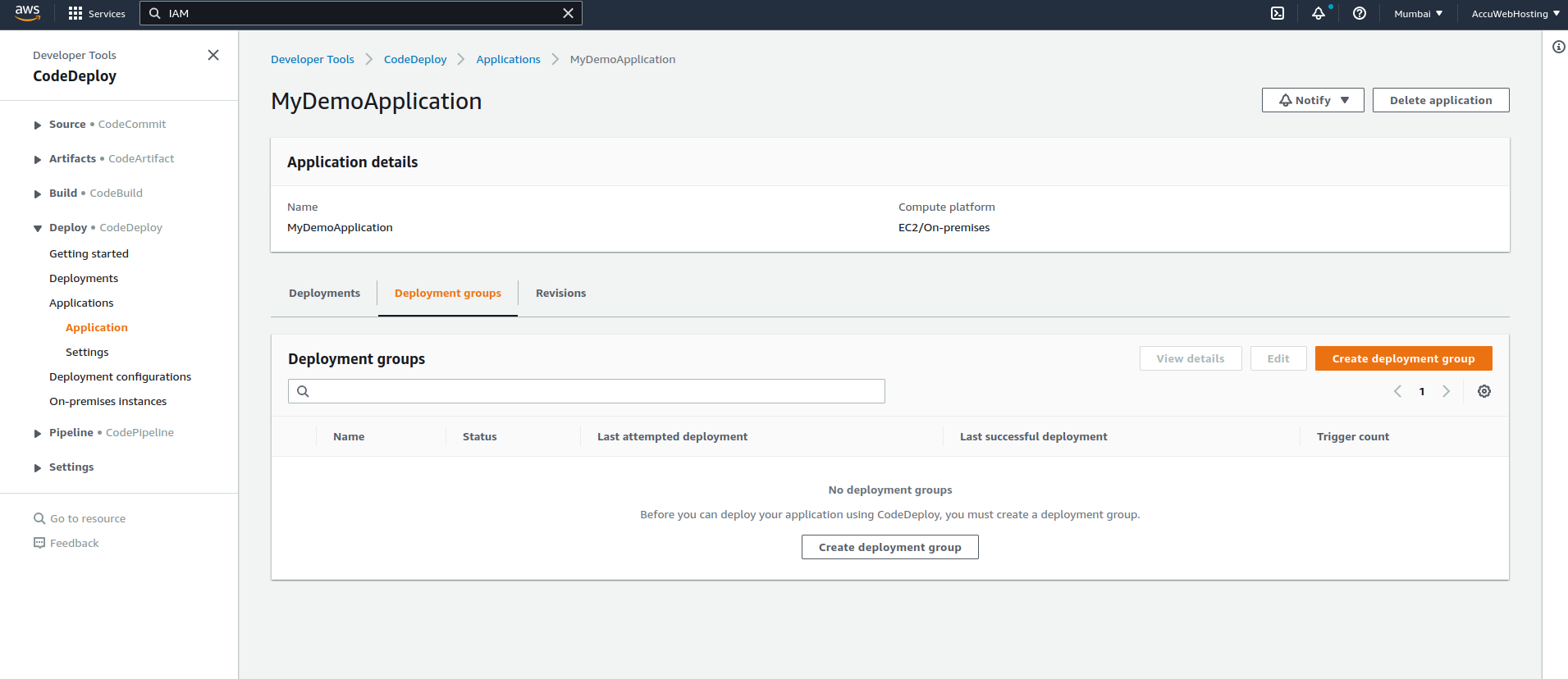Open the info panel icon on right edge
The height and width of the screenshot is (679, 1568).
pyautogui.click(x=1558, y=47)
